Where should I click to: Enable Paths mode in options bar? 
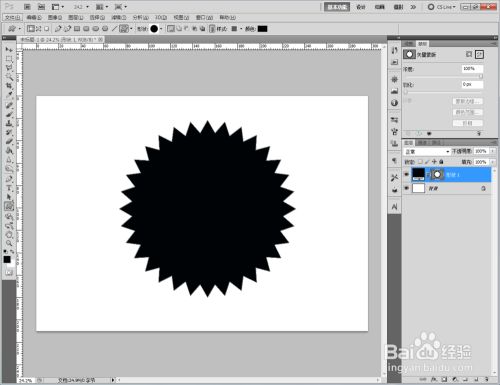tap(39, 29)
